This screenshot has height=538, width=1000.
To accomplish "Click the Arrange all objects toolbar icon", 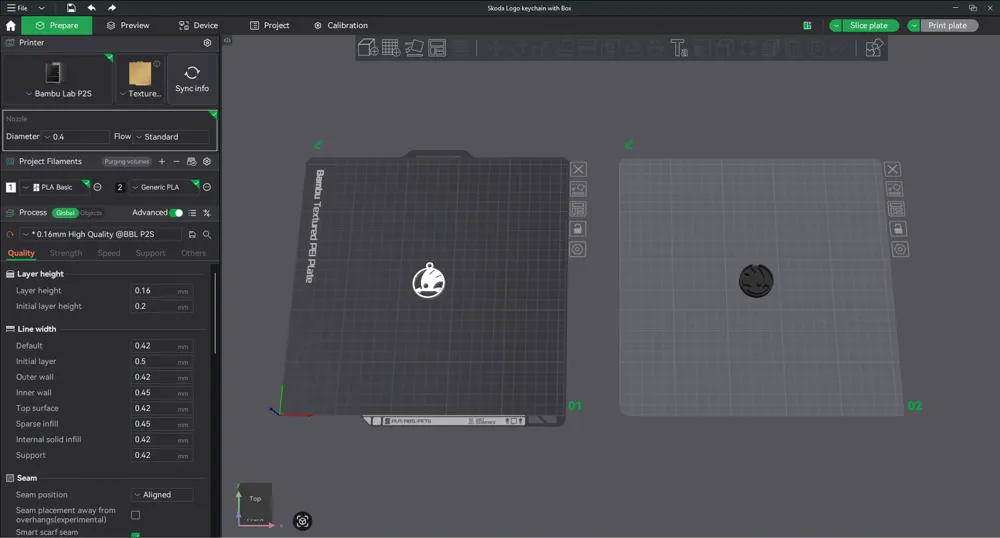I will point(437,48).
